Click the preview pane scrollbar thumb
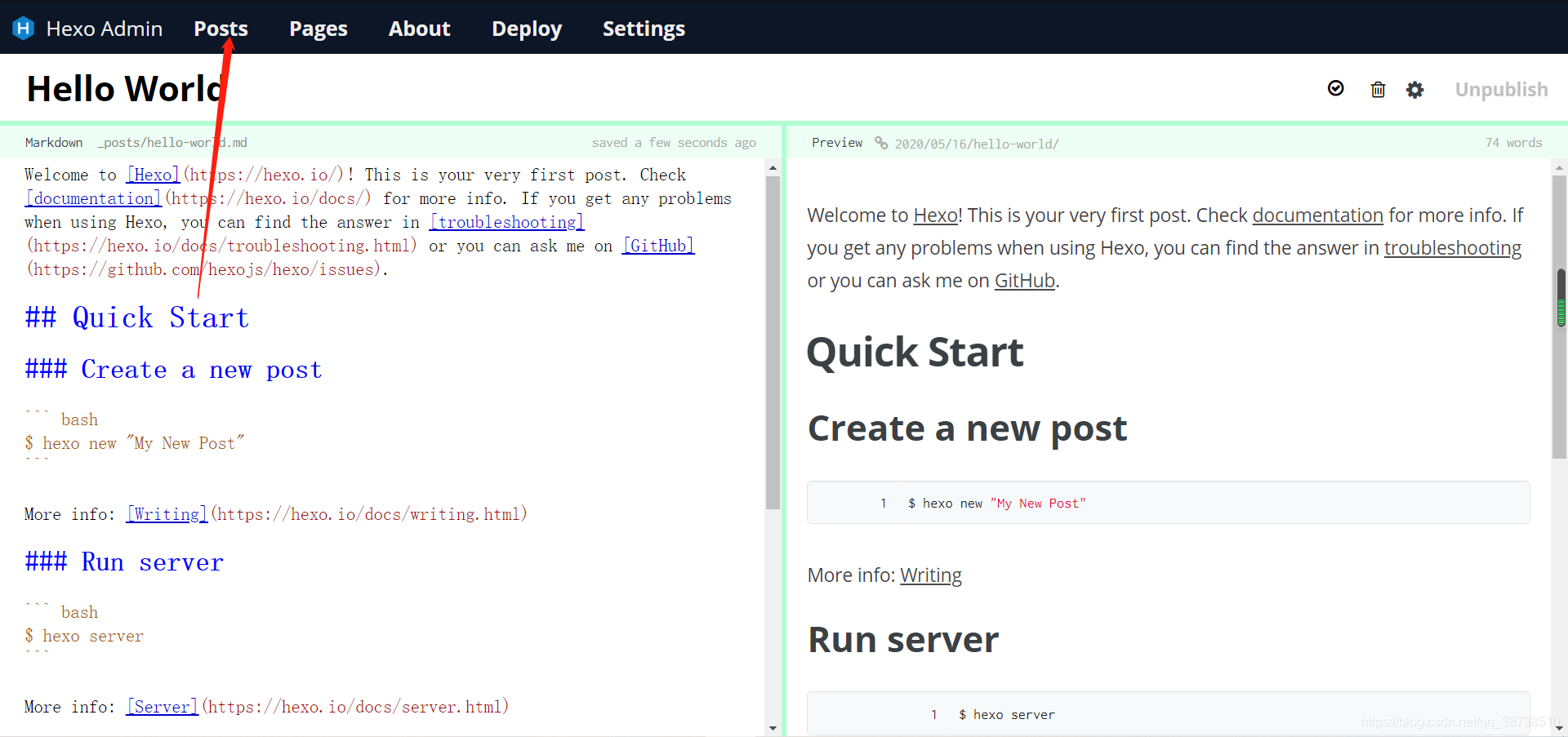The image size is (1568, 737). (x=1559, y=317)
